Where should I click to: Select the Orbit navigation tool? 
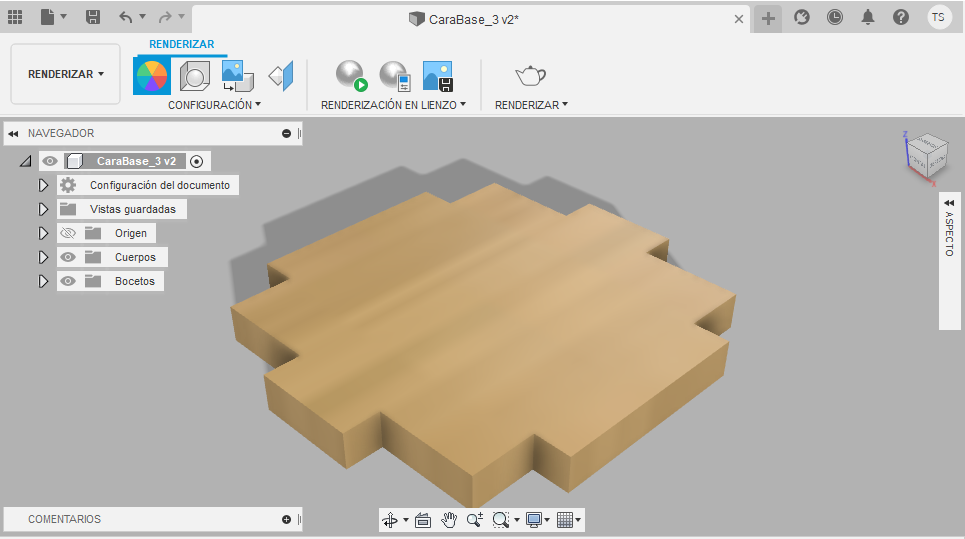(390, 520)
